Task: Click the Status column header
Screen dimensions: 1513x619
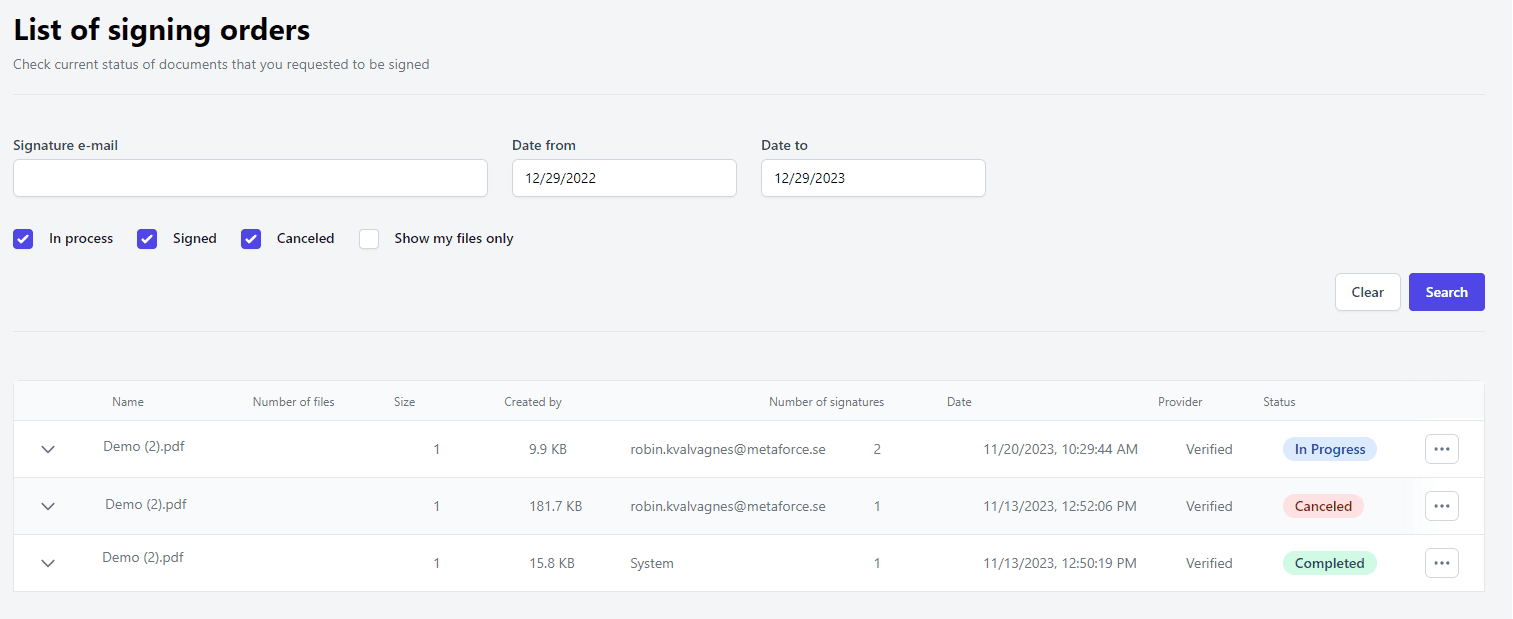Action: click(x=1279, y=402)
